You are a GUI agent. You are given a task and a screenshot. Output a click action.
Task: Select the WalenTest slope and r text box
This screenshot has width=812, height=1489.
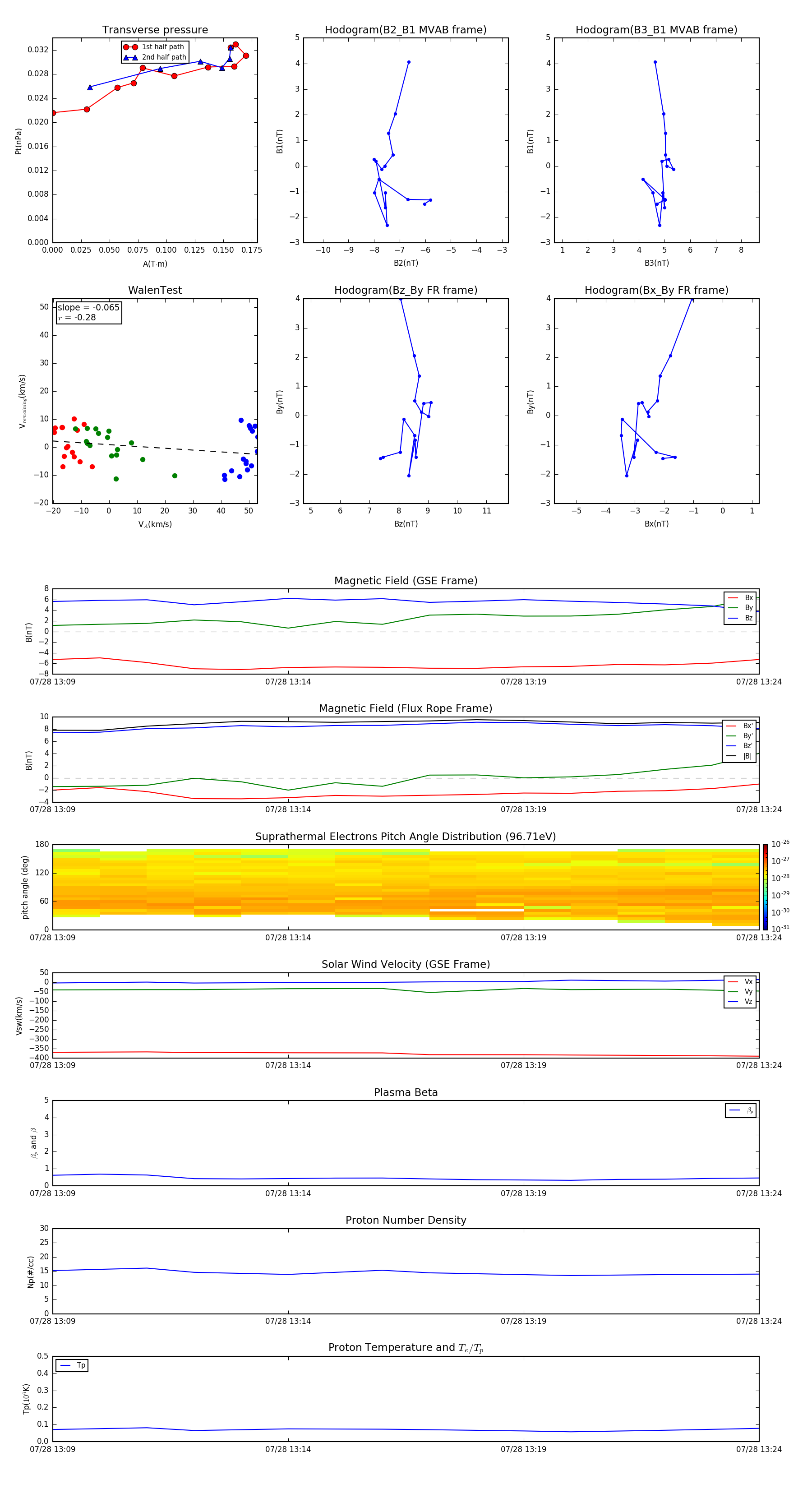[88, 313]
